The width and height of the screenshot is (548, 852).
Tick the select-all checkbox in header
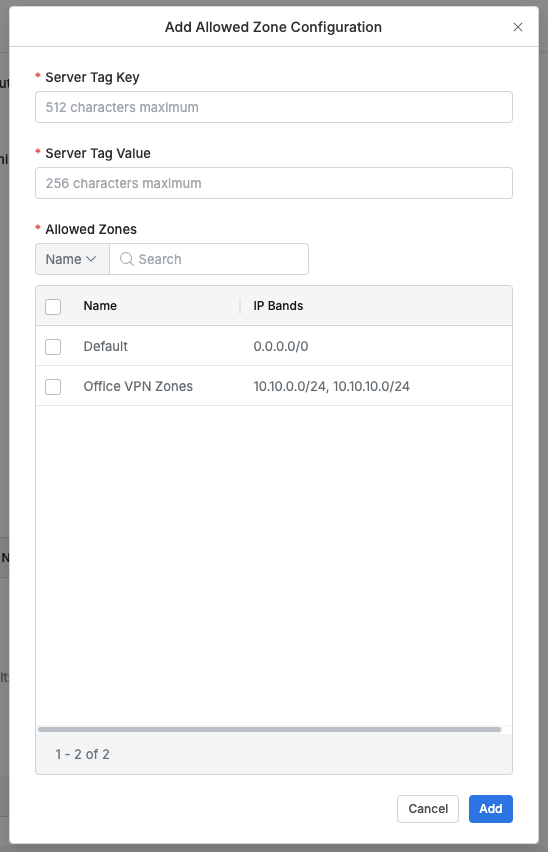click(53, 306)
